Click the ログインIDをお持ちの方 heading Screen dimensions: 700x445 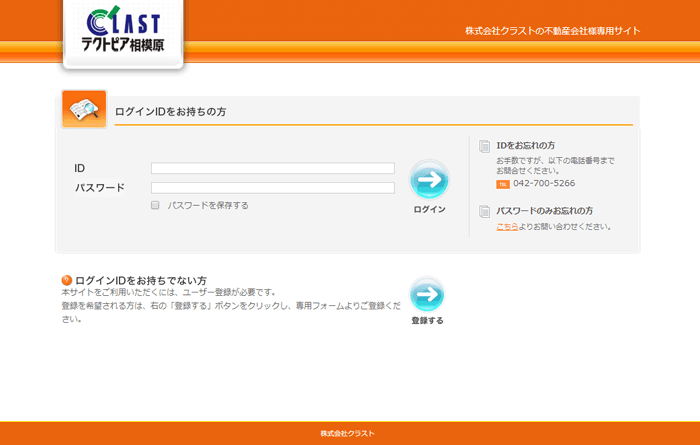click(171, 112)
